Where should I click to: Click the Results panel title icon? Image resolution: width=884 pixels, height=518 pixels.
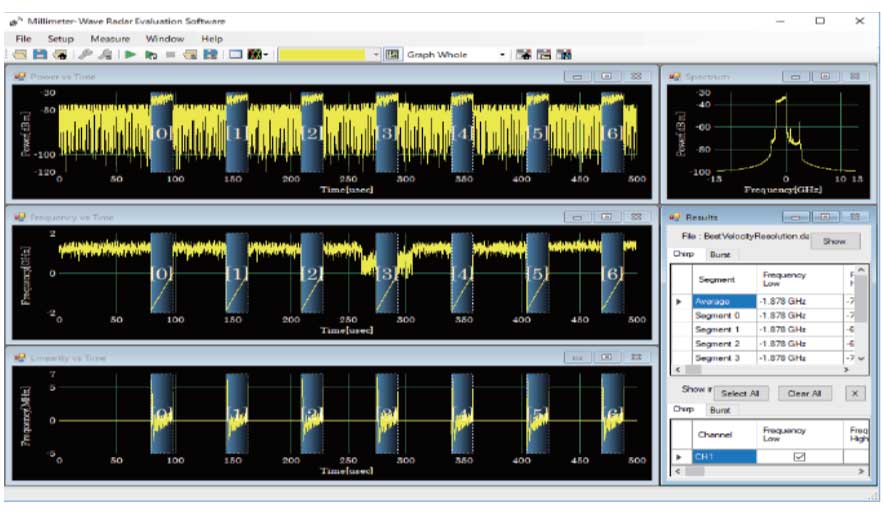(x=674, y=217)
